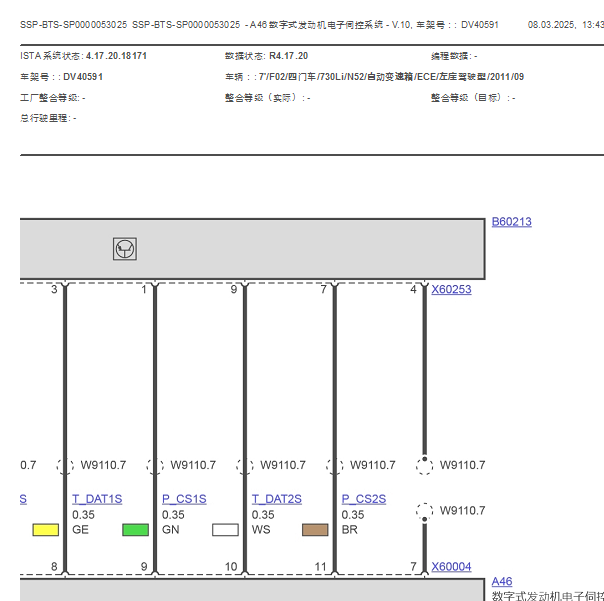This screenshot has width=604, height=601.
Task: Select the vehicle description '7'/F02/四门车/730Li' line
Action: click(x=374, y=77)
